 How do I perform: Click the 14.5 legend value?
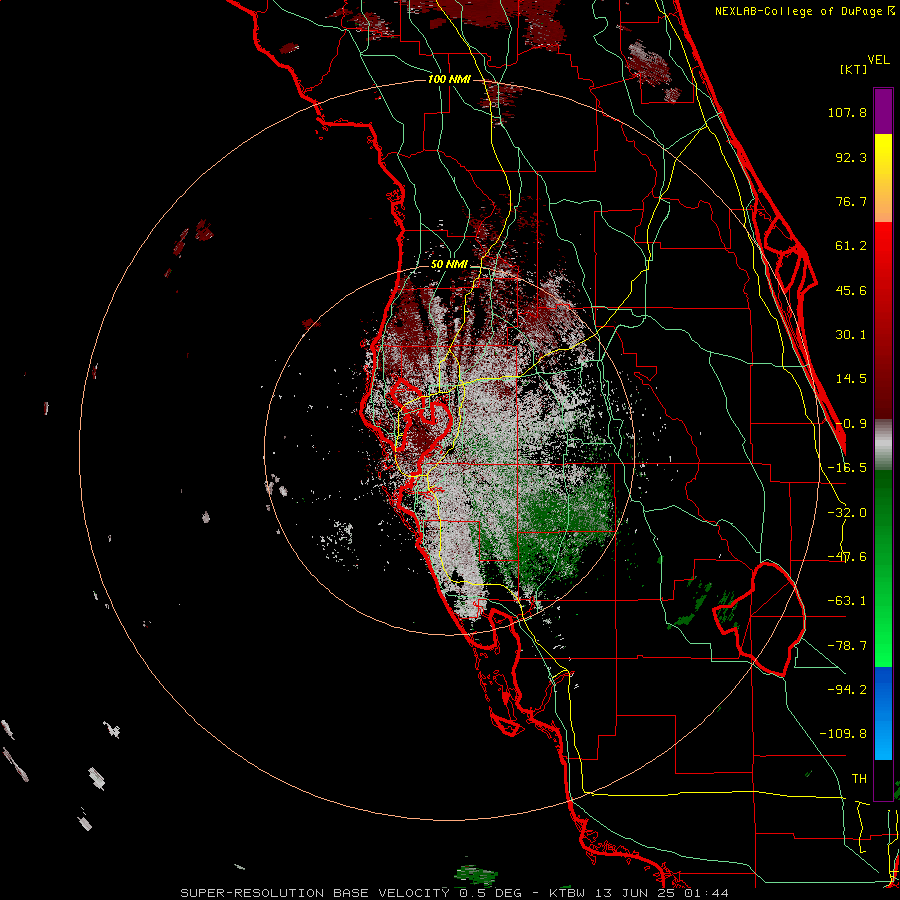(x=851, y=379)
